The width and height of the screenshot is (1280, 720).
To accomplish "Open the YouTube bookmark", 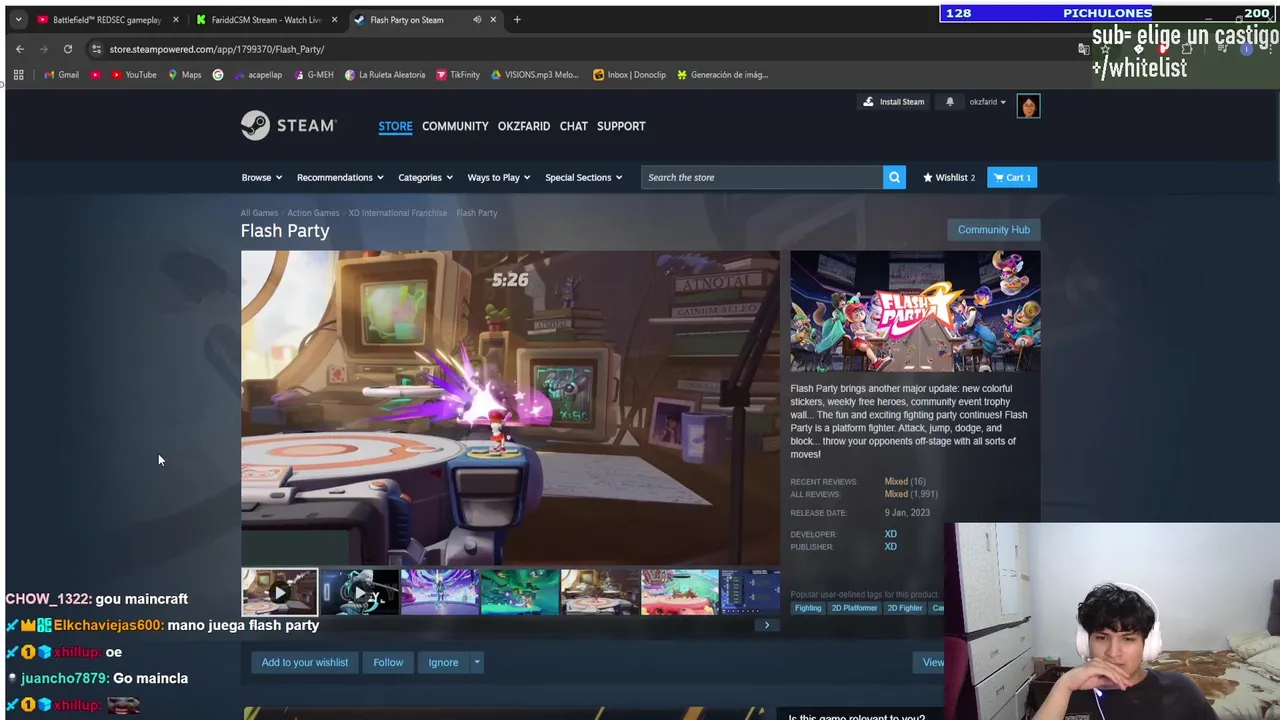I will click(x=134, y=74).
